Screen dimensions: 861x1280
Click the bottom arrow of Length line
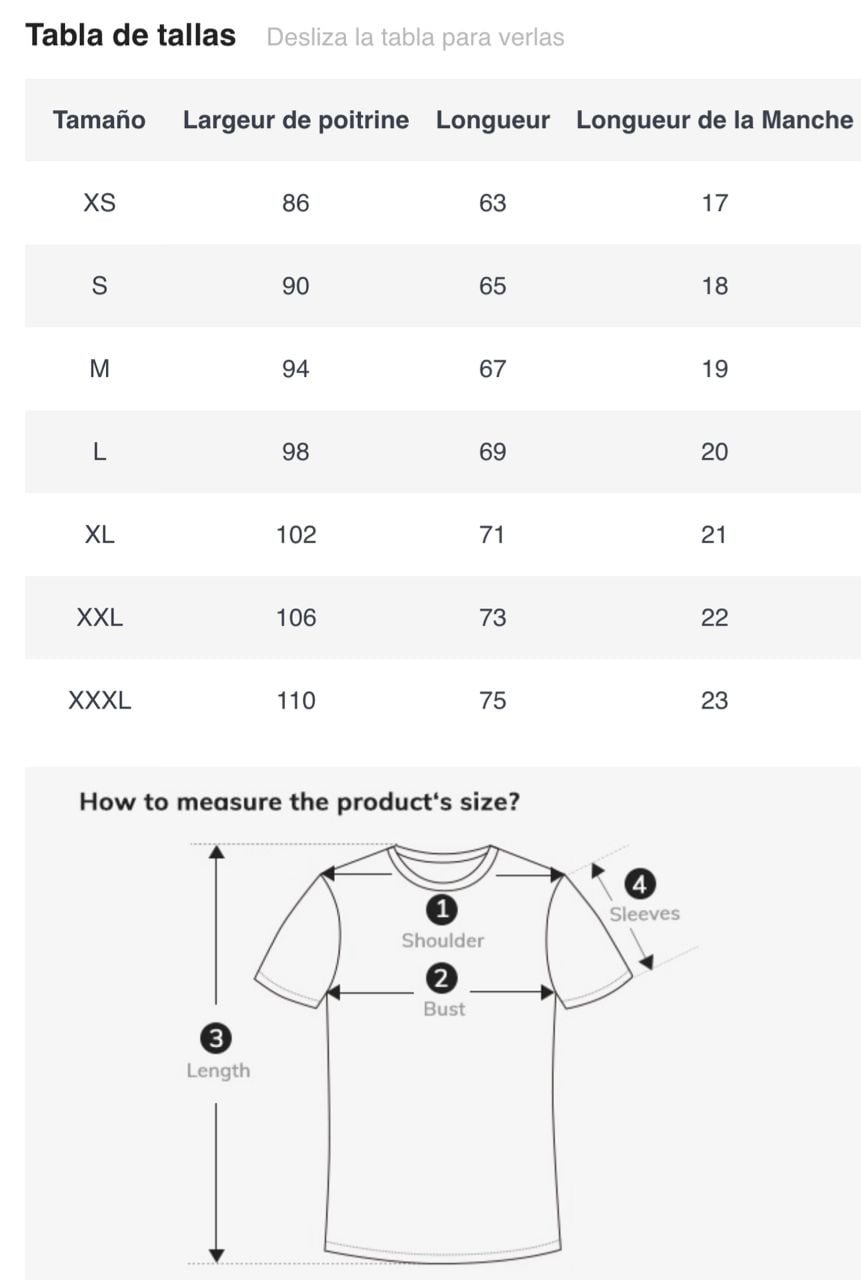tap(216, 1255)
